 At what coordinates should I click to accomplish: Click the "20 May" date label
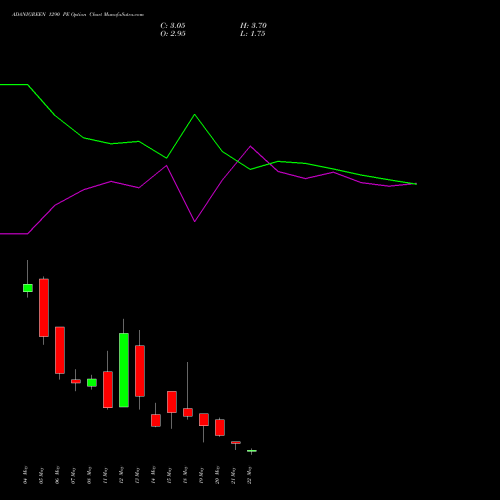218,475
